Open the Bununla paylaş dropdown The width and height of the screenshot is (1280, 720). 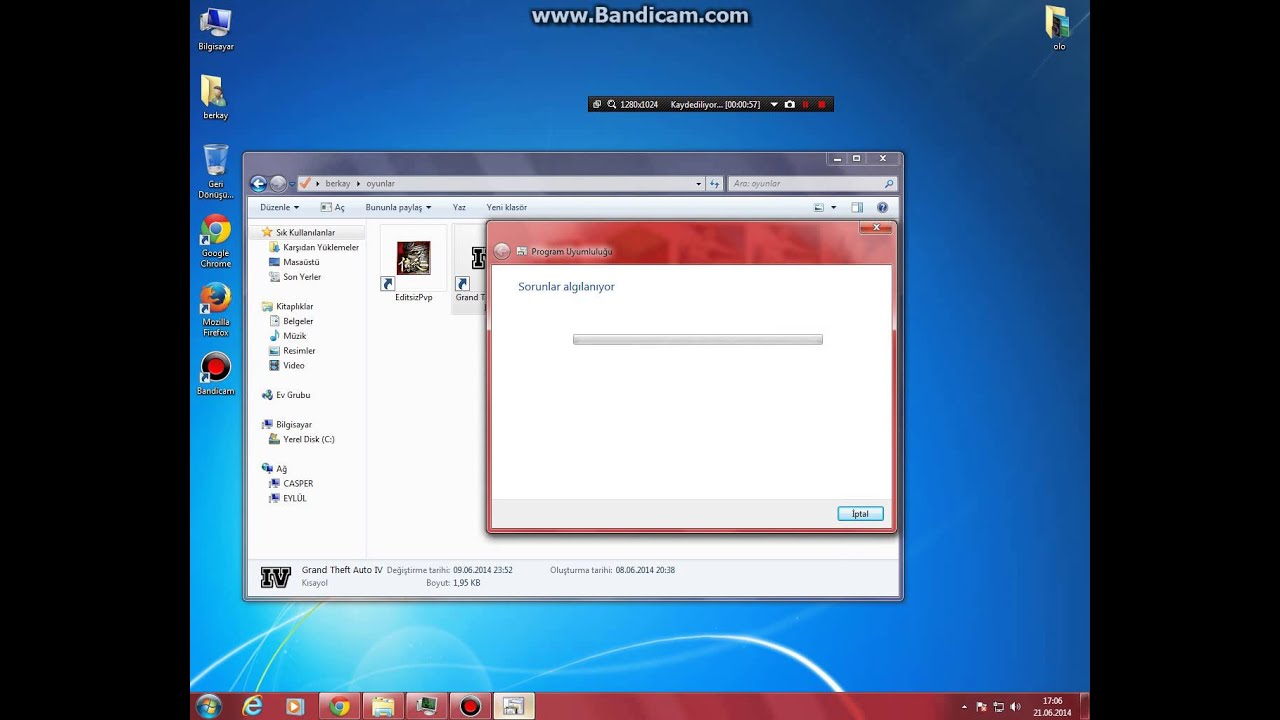tap(398, 207)
